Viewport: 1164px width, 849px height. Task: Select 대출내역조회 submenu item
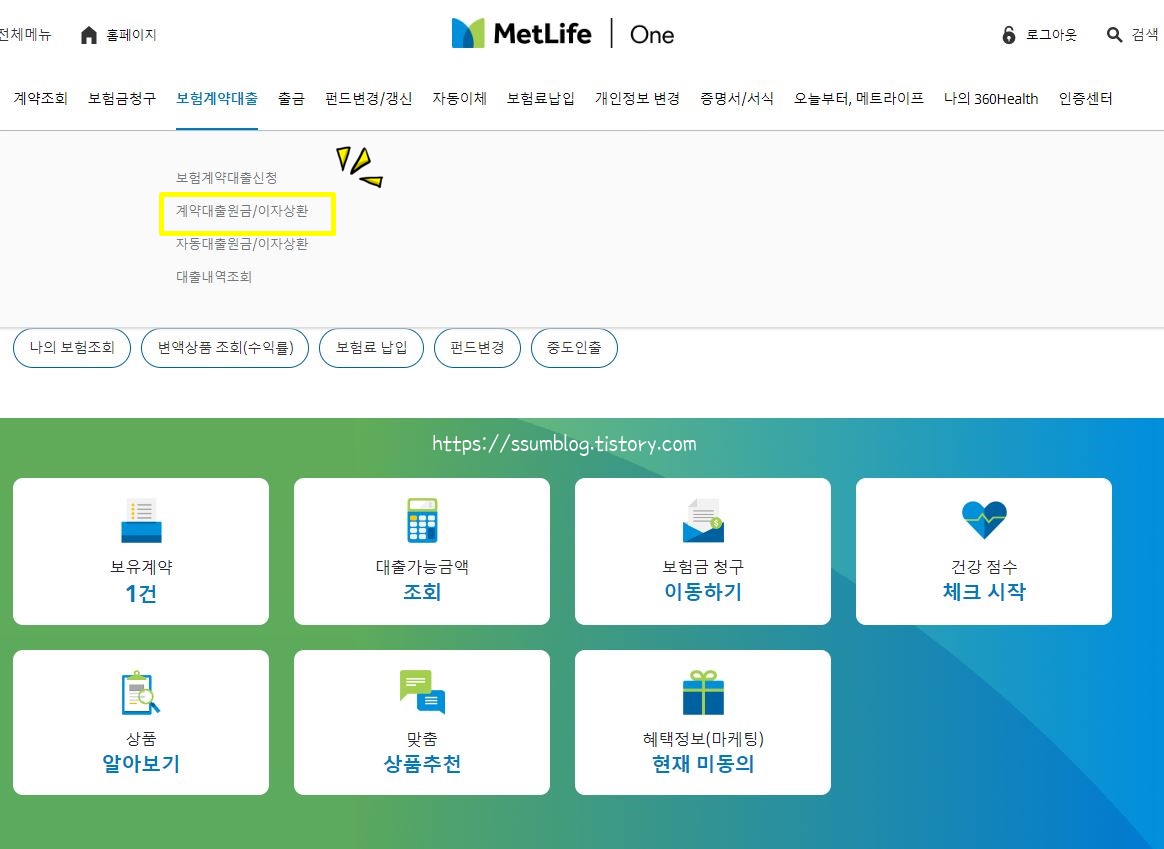coord(214,277)
